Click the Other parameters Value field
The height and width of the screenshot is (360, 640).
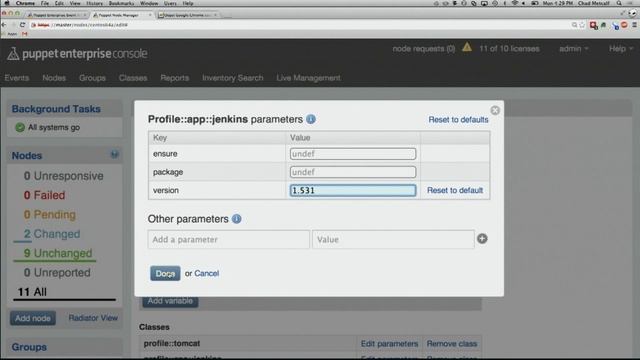click(x=393, y=240)
